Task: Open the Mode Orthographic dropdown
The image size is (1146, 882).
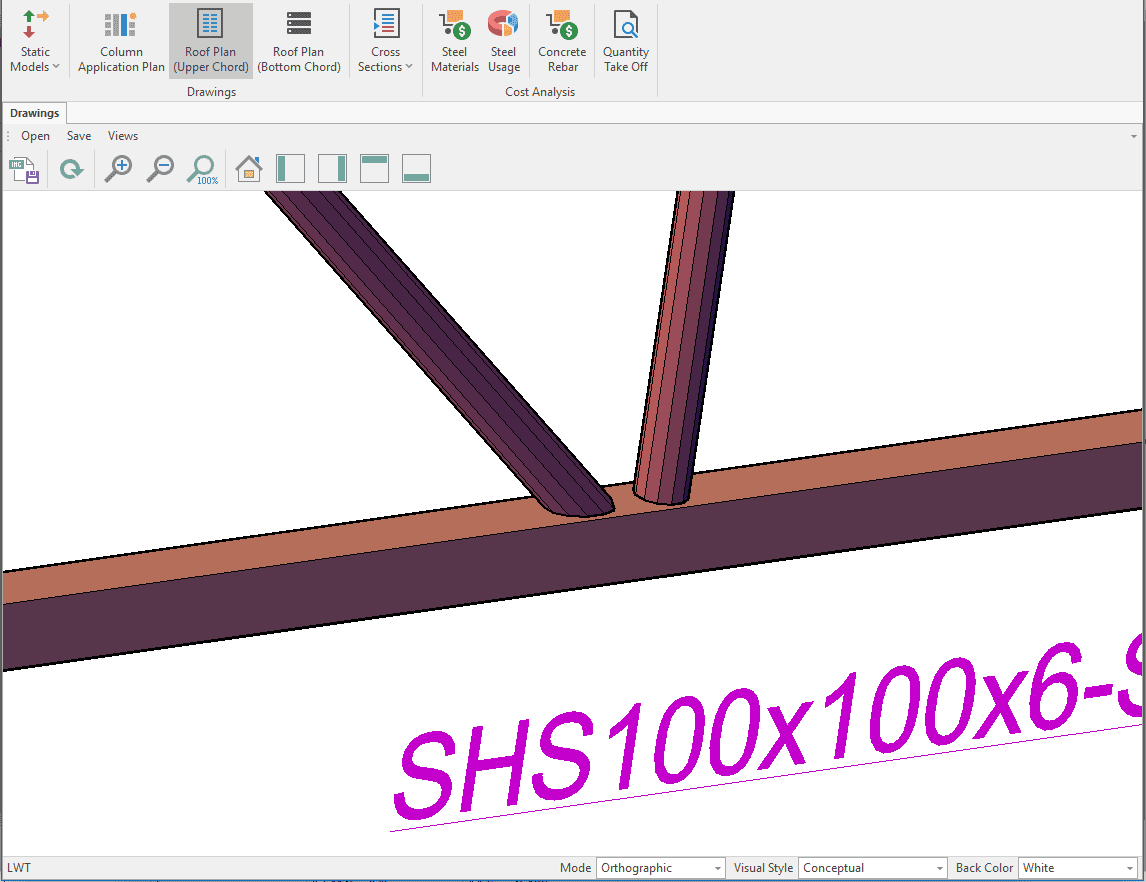Action: coord(660,868)
